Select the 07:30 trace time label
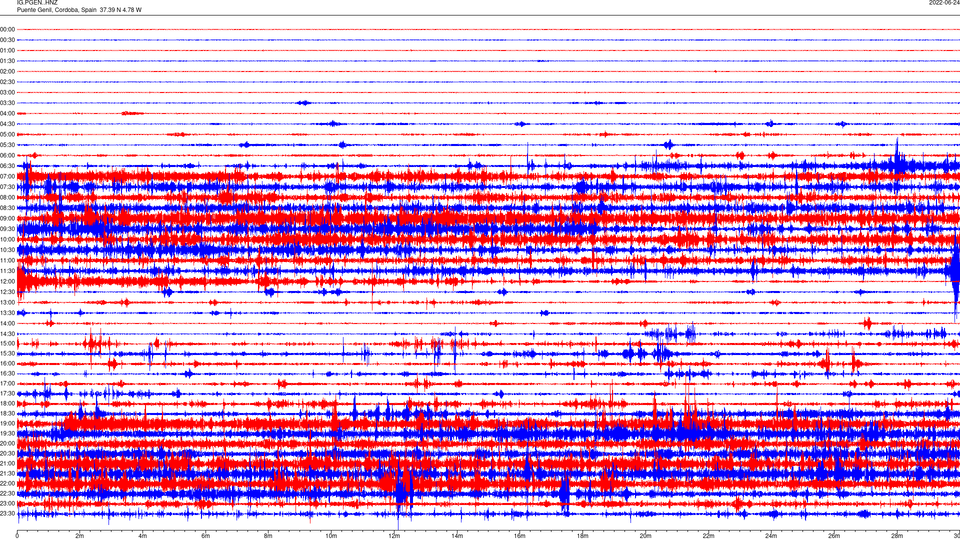Image resolution: width=960 pixels, height=540 pixels. point(7,187)
